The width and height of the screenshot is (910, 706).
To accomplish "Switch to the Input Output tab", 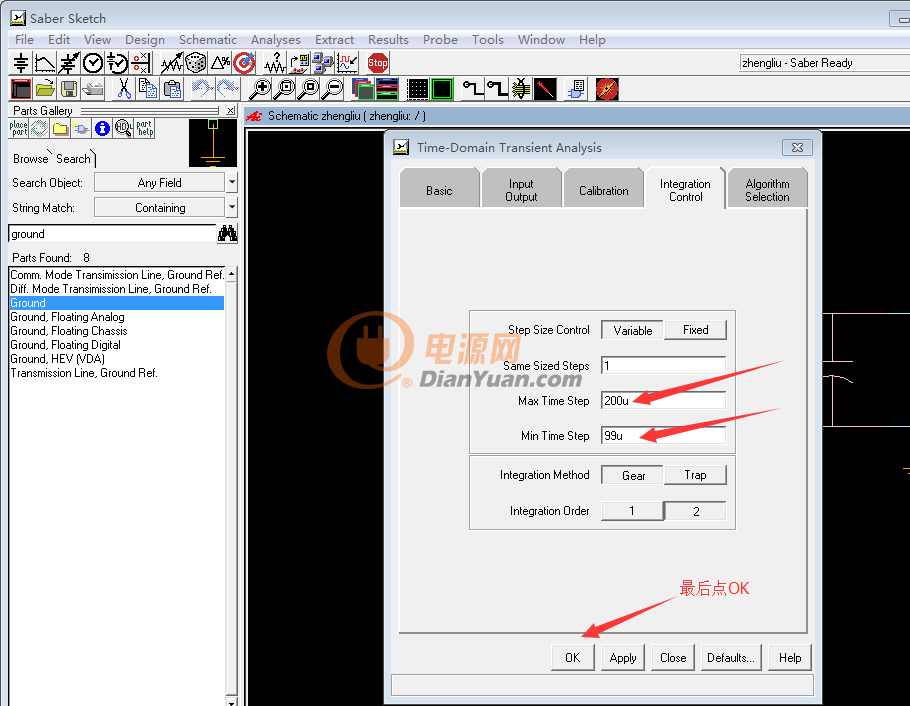I will point(521,190).
